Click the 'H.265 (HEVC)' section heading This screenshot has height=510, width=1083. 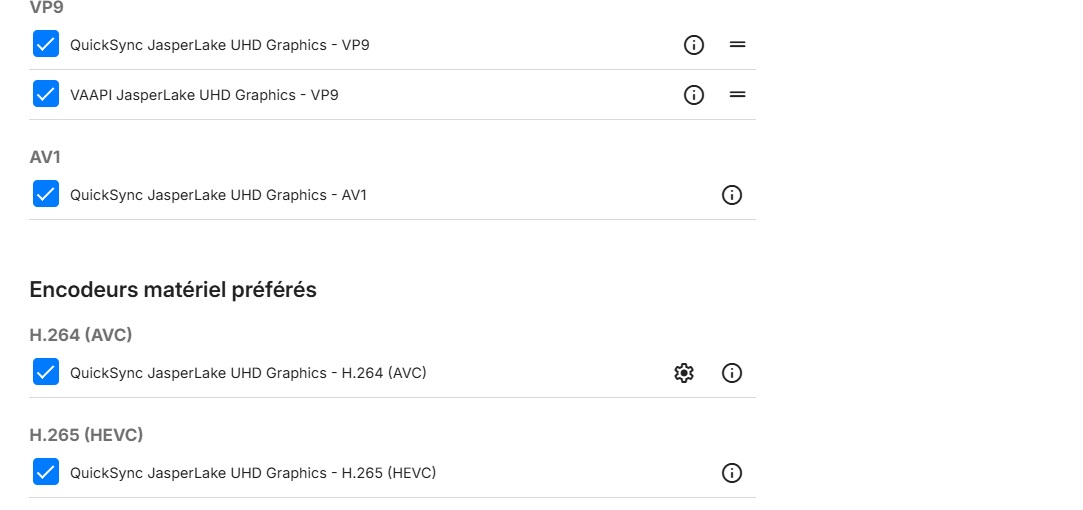[86, 435]
